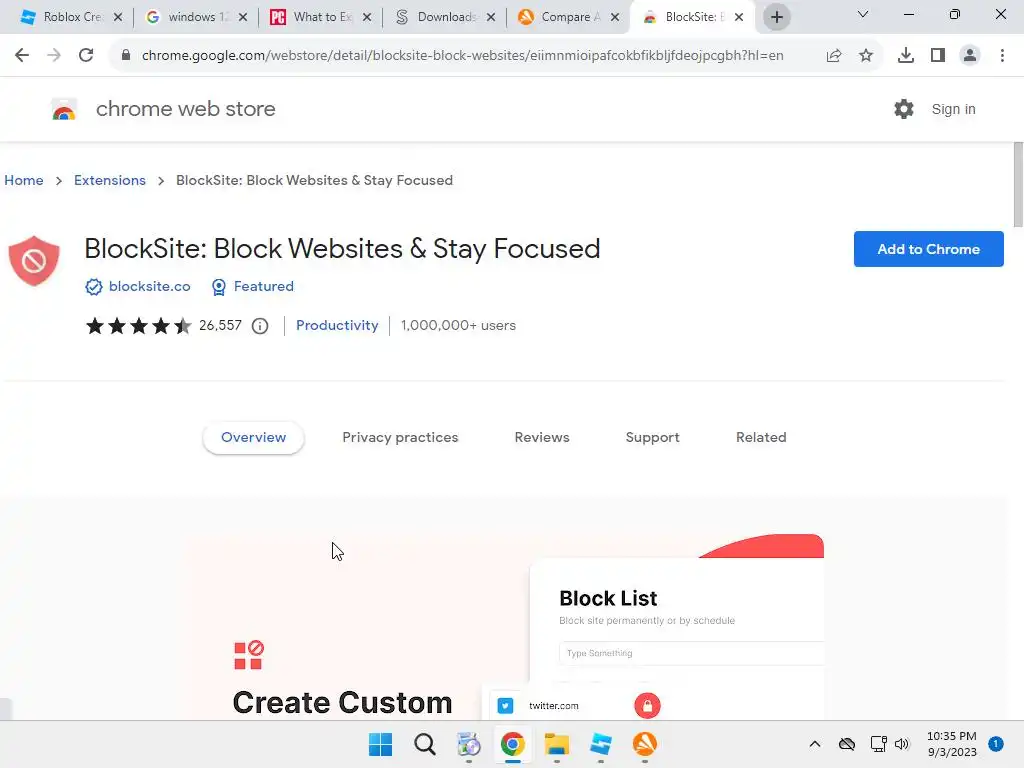Screen dimensions: 1024x768
Task: Close the Roblox Creator tab
Action: click(118, 17)
